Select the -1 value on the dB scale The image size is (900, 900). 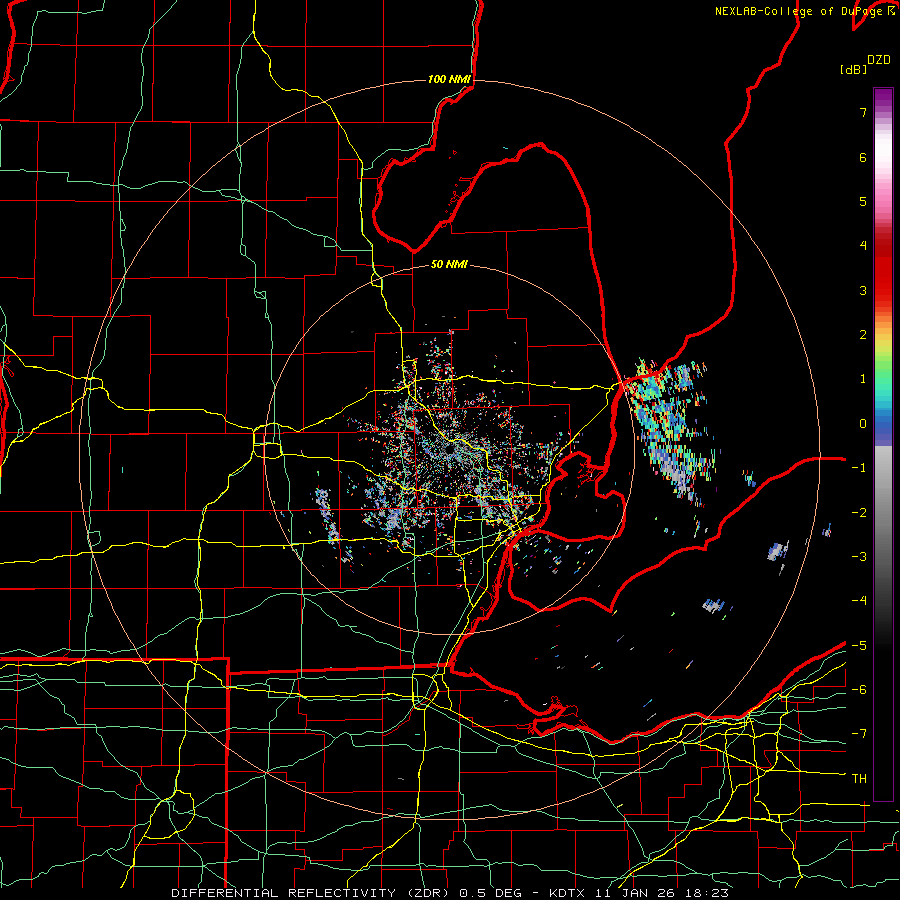[859, 468]
